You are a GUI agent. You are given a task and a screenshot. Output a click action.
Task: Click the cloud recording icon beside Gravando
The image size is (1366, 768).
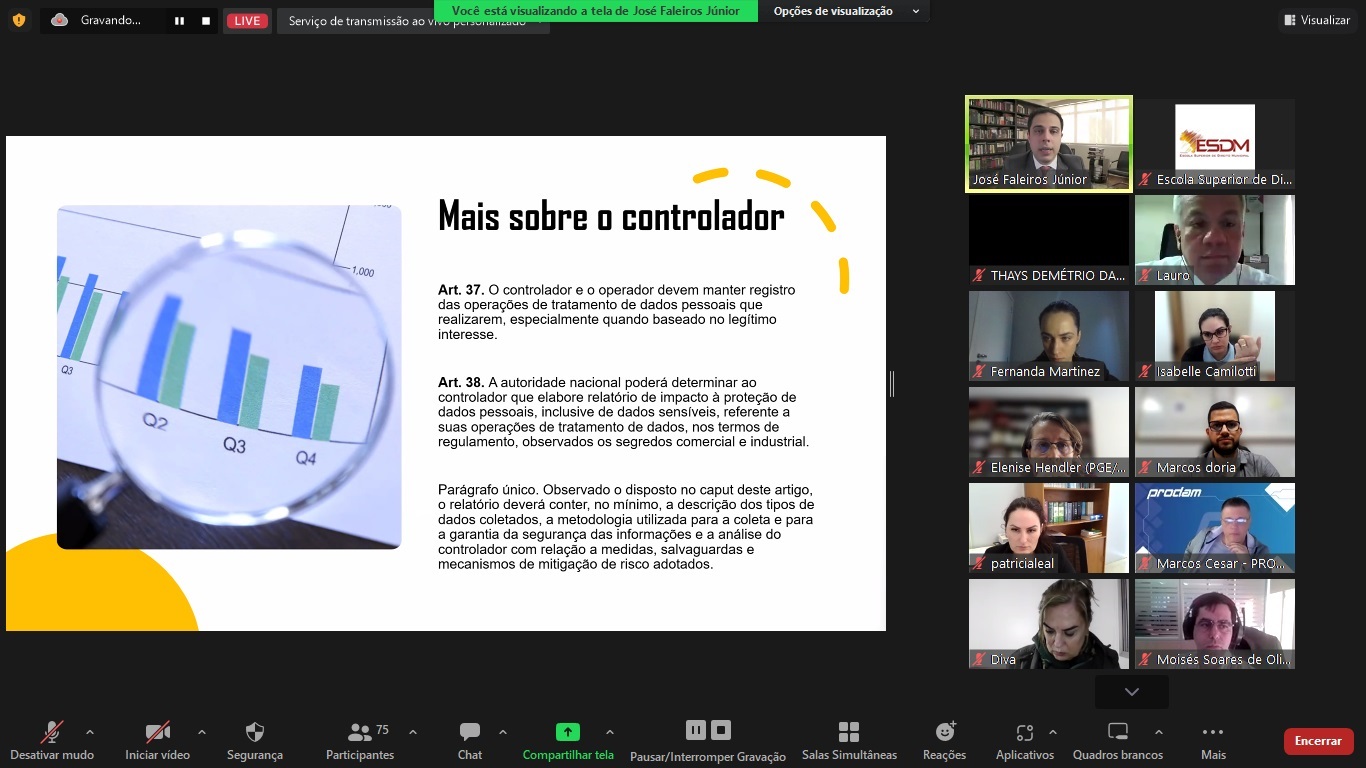click(x=59, y=20)
